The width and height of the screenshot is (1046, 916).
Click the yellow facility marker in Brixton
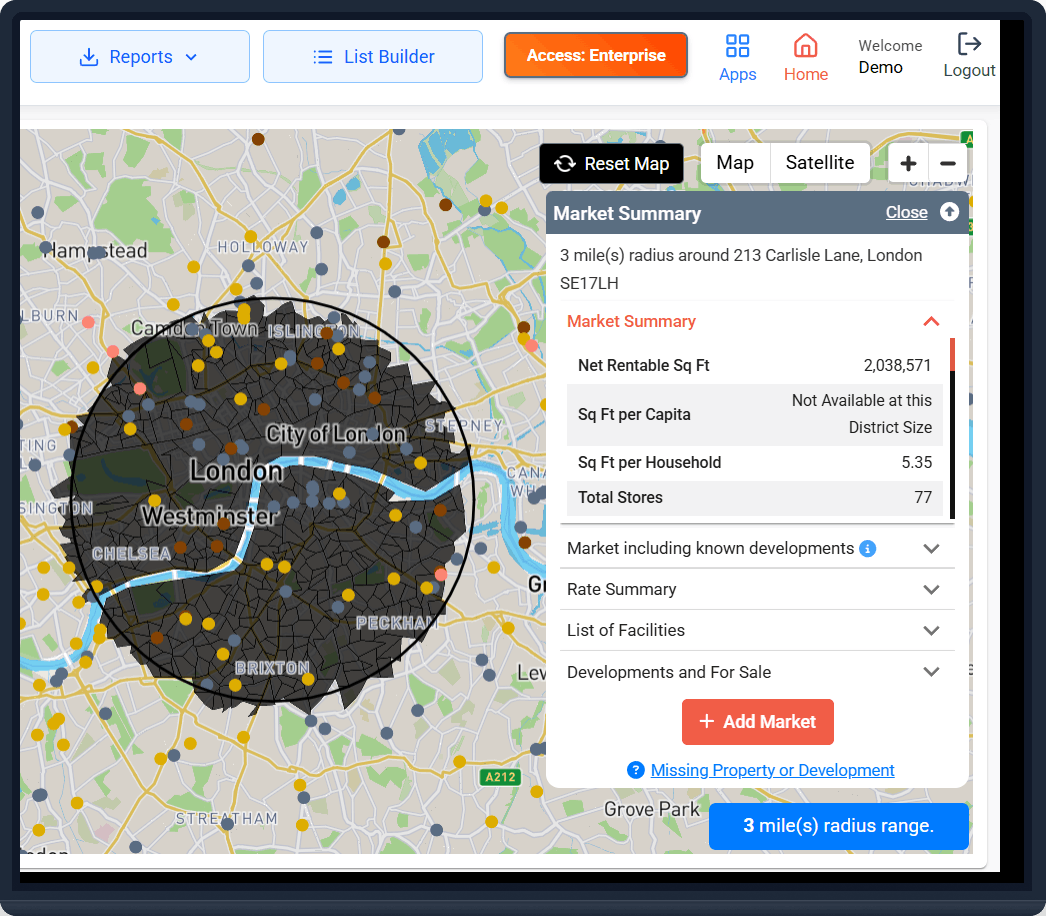tap(308, 679)
